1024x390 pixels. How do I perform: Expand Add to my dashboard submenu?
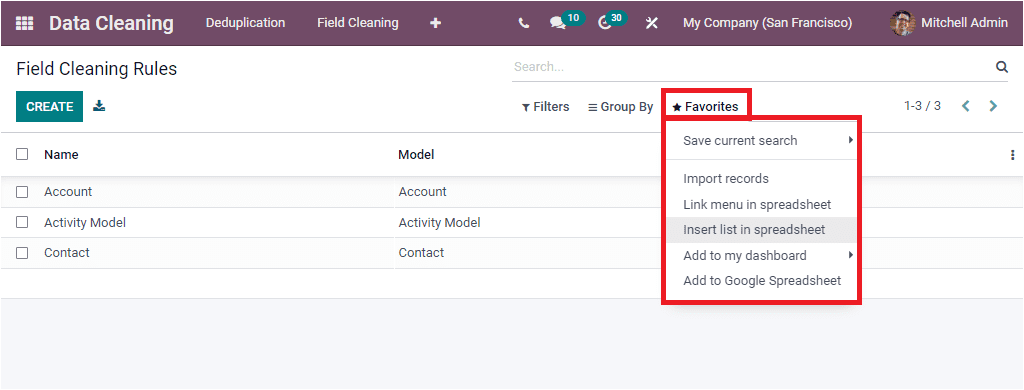[x=761, y=255]
